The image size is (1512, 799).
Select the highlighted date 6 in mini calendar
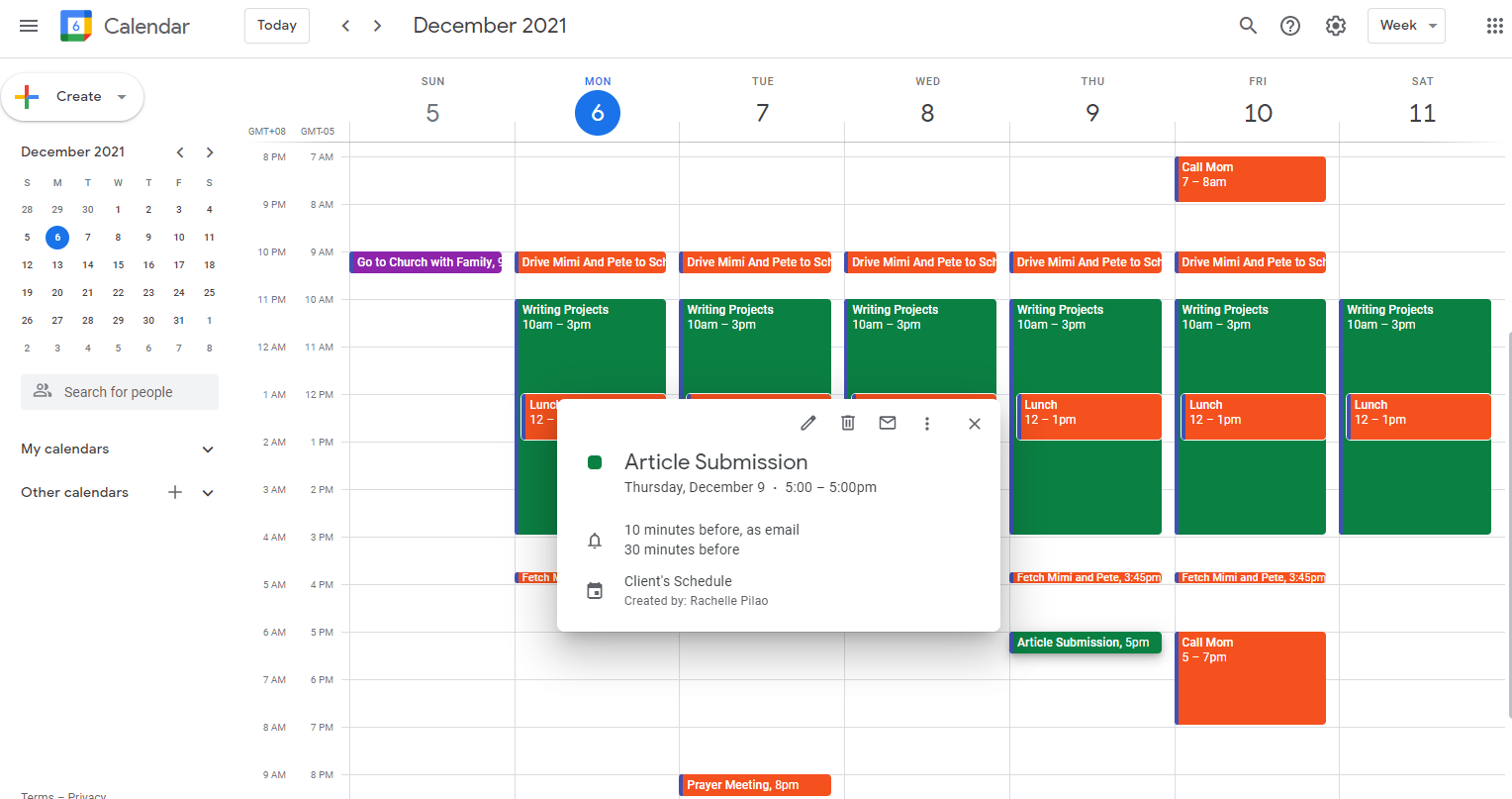point(57,238)
